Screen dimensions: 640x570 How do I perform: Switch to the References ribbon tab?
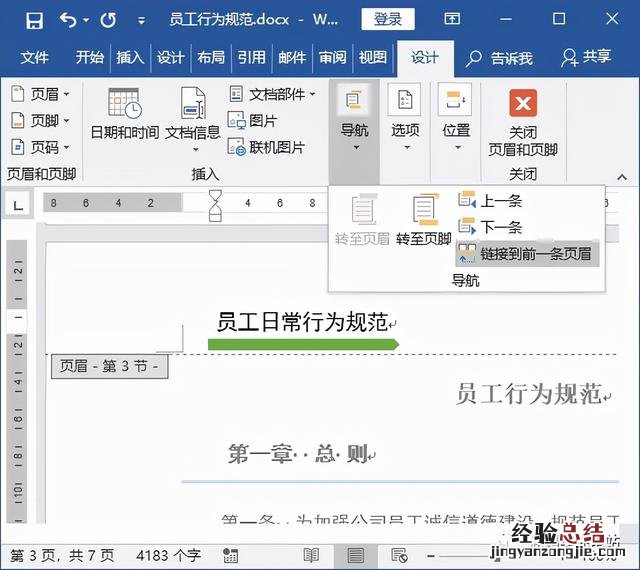point(251,57)
